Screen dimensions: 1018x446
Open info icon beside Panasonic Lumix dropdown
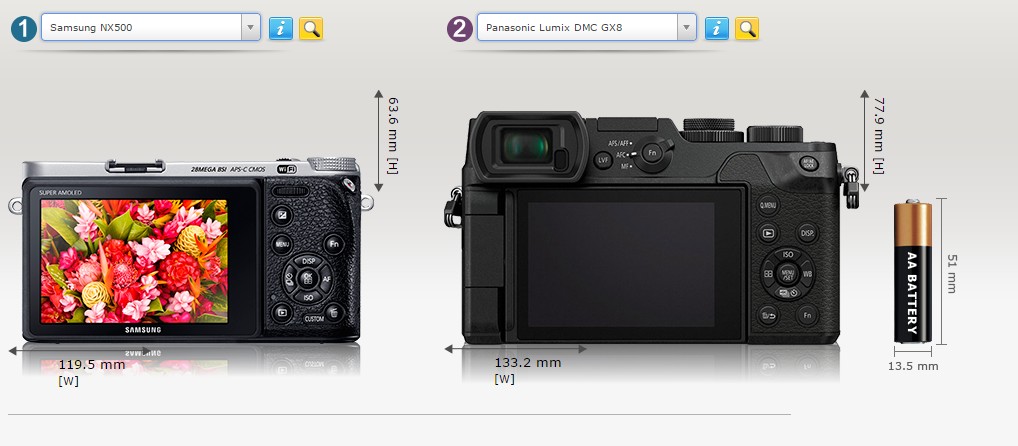coord(716,28)
